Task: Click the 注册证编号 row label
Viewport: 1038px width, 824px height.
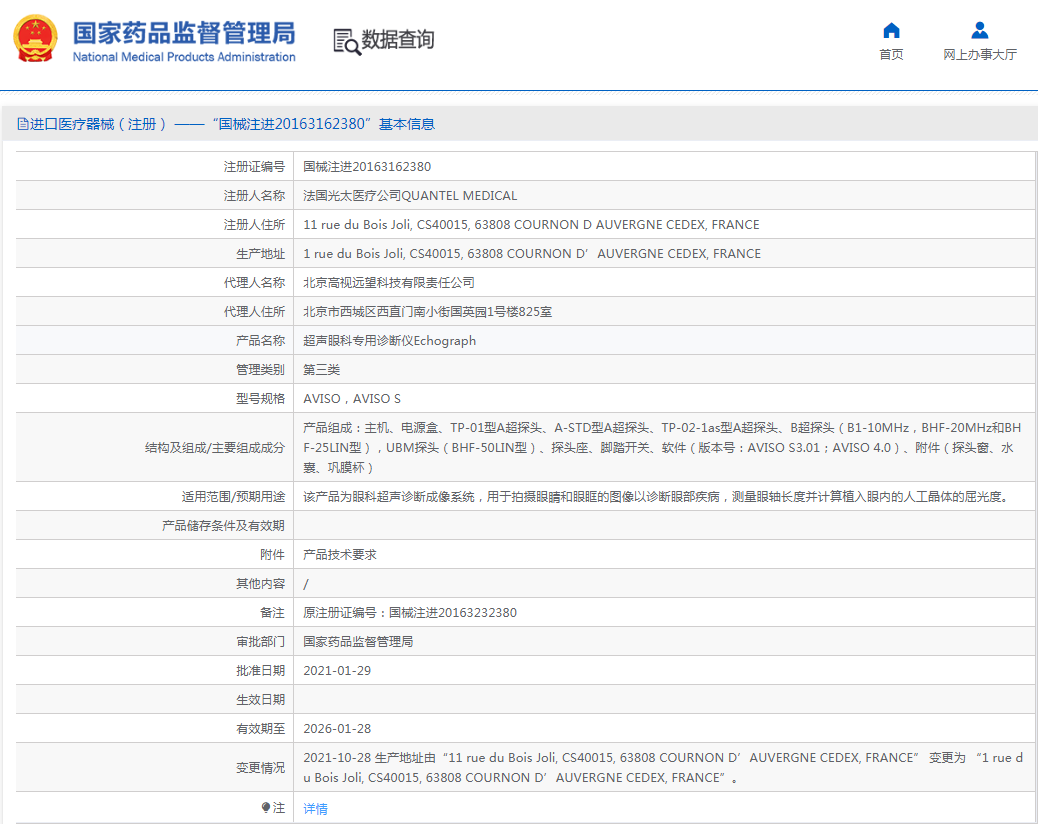Action: coord(254,167)
